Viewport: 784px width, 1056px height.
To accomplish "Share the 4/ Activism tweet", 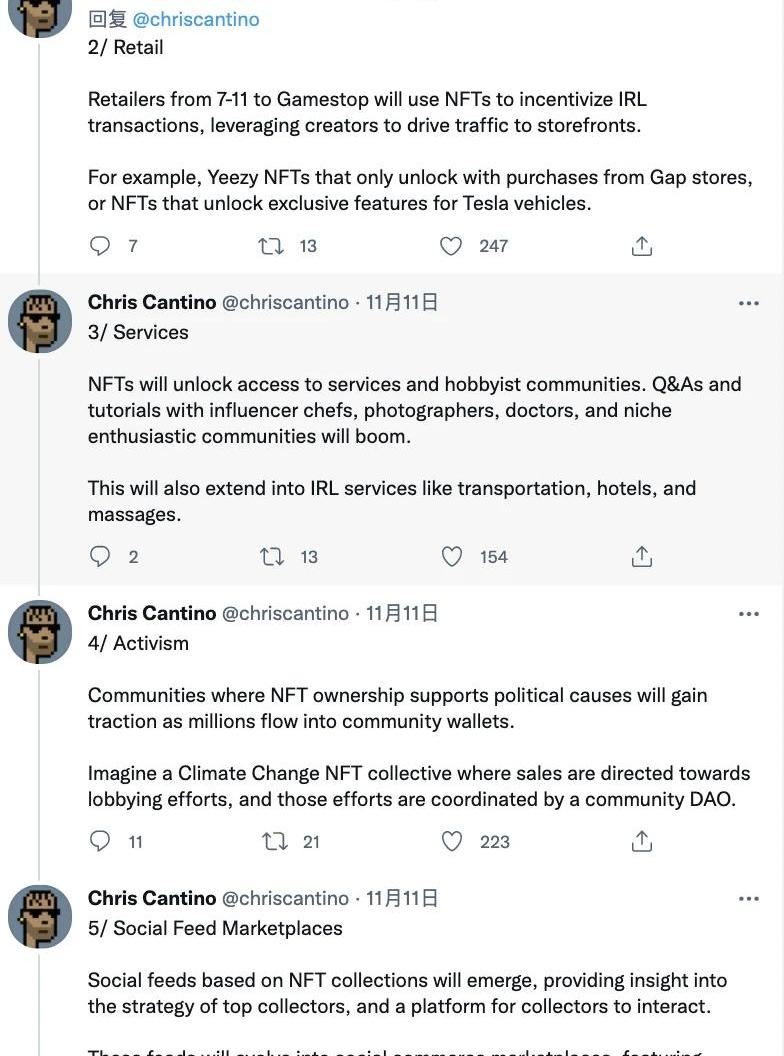I will click(x=642, y=841).
